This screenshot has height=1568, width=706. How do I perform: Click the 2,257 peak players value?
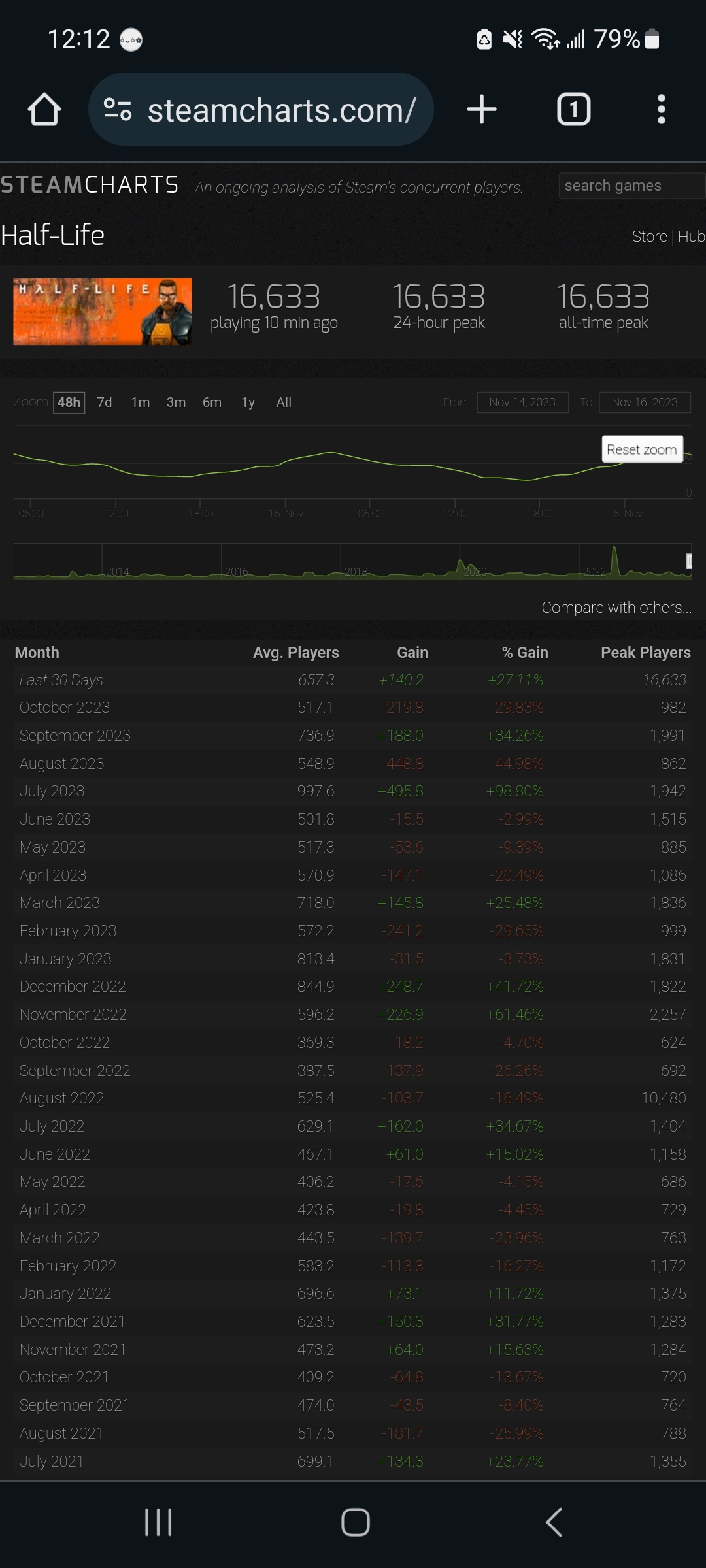[x=667, y=1015]
